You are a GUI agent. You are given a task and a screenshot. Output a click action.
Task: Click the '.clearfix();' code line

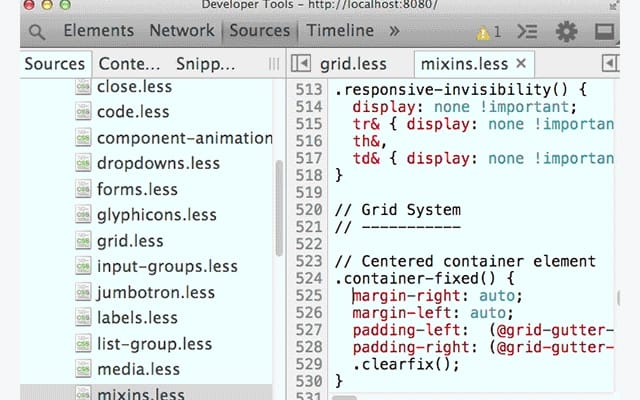[406, 364]
